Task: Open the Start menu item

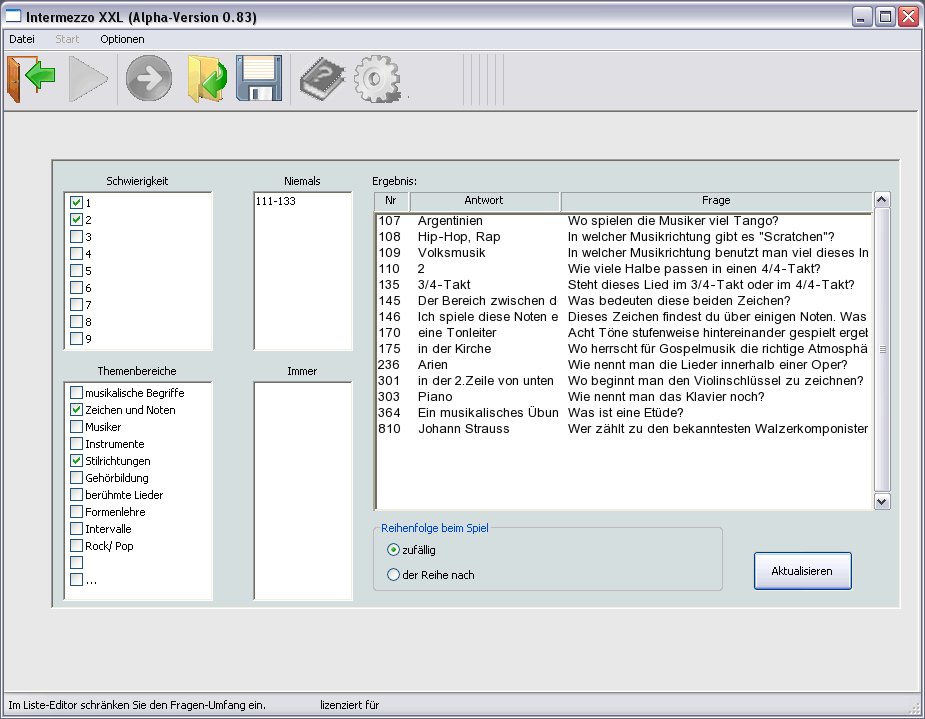Action: pyautogui.click(x=67, y=39)
